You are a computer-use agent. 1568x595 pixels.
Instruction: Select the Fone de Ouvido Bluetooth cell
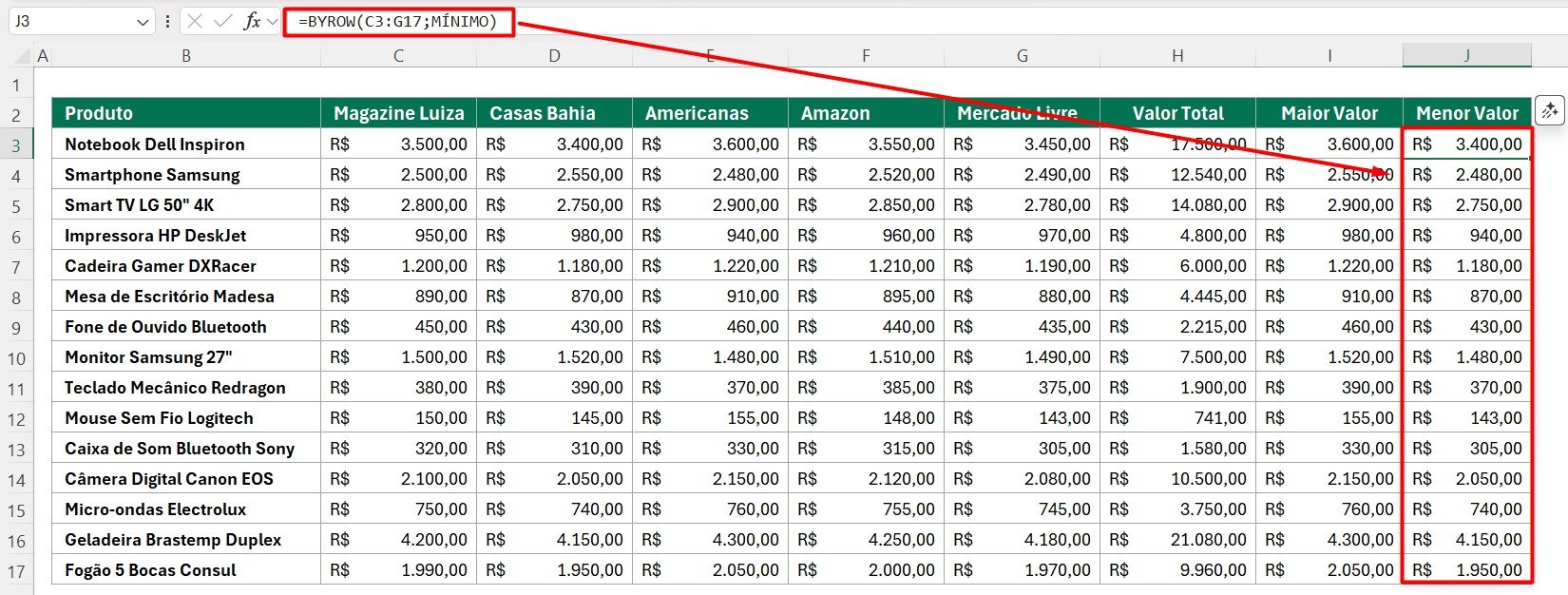(x=186, y=326)
